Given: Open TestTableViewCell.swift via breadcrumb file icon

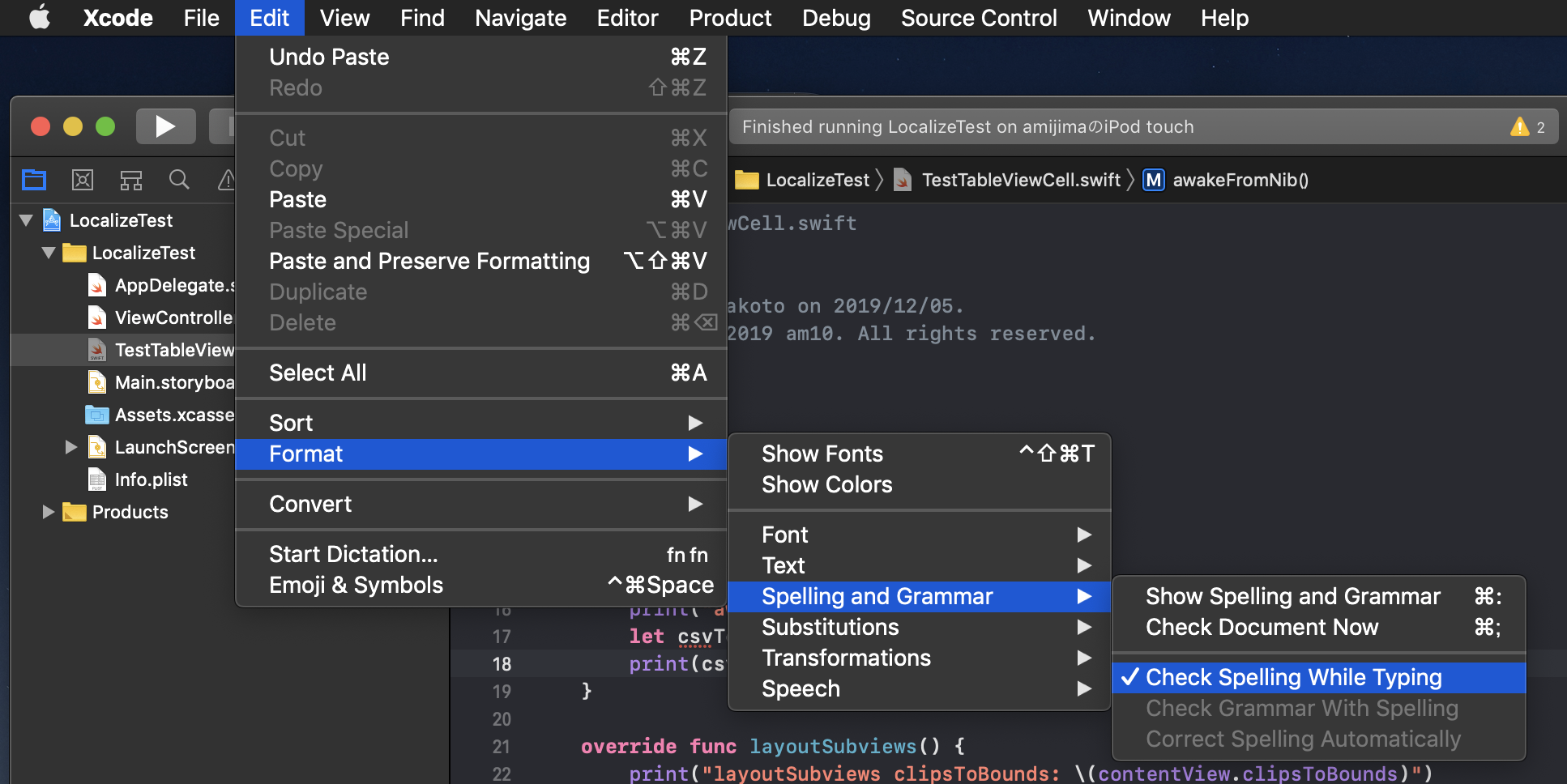Looking at the screenshot, I should (x=902, y=180).
